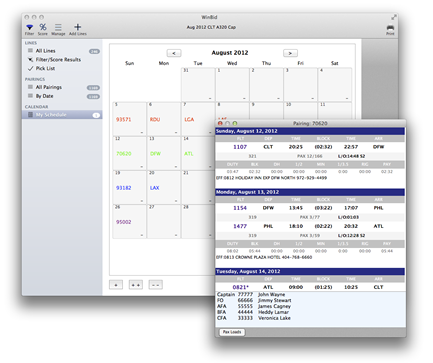Click the All Lines count badge
This screenshot has width=433, height=363.
pyautogui.click(x=94, y=51)
